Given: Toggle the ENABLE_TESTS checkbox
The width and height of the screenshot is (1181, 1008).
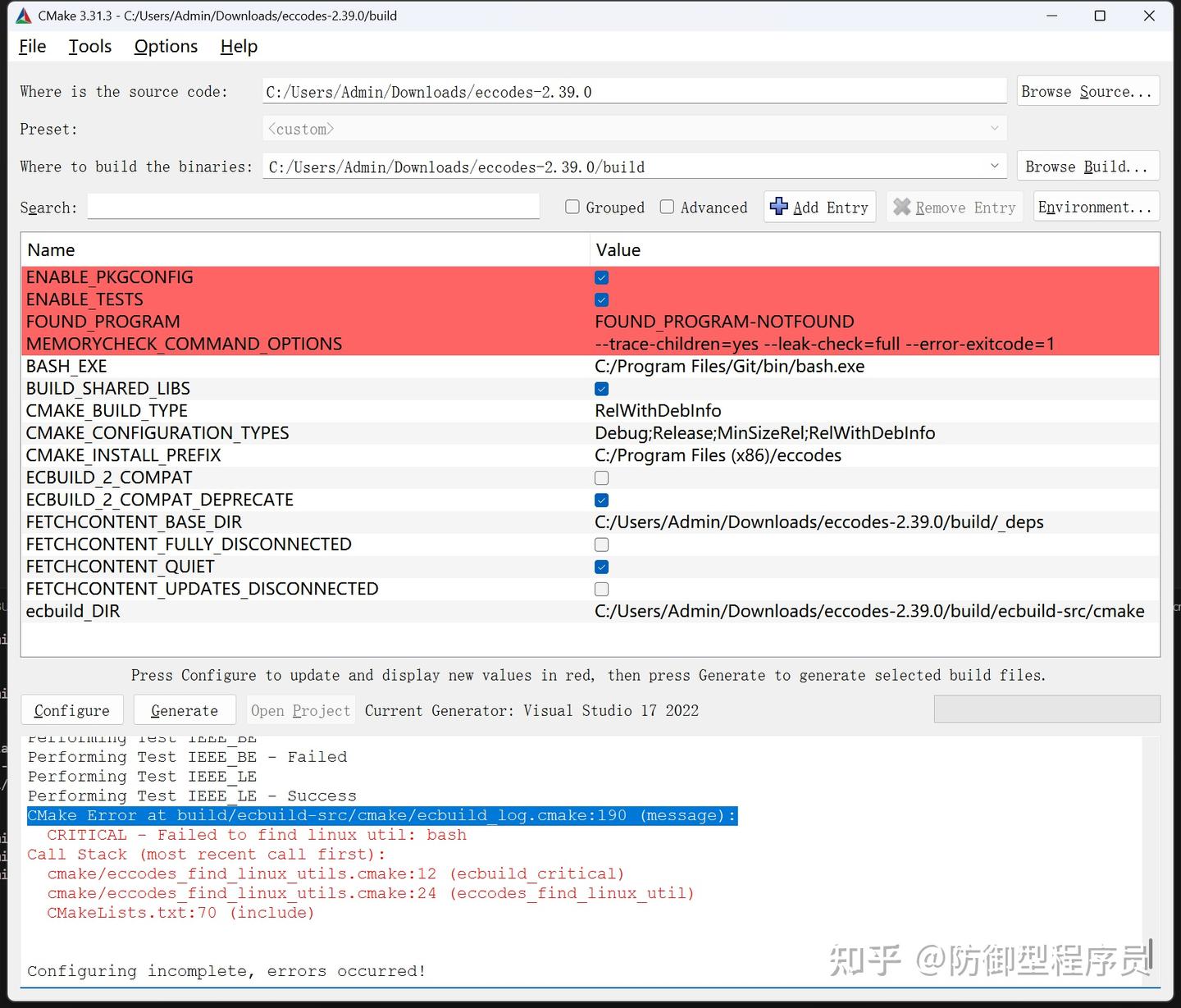Looking at the screenshot, I should pos(602,300).
